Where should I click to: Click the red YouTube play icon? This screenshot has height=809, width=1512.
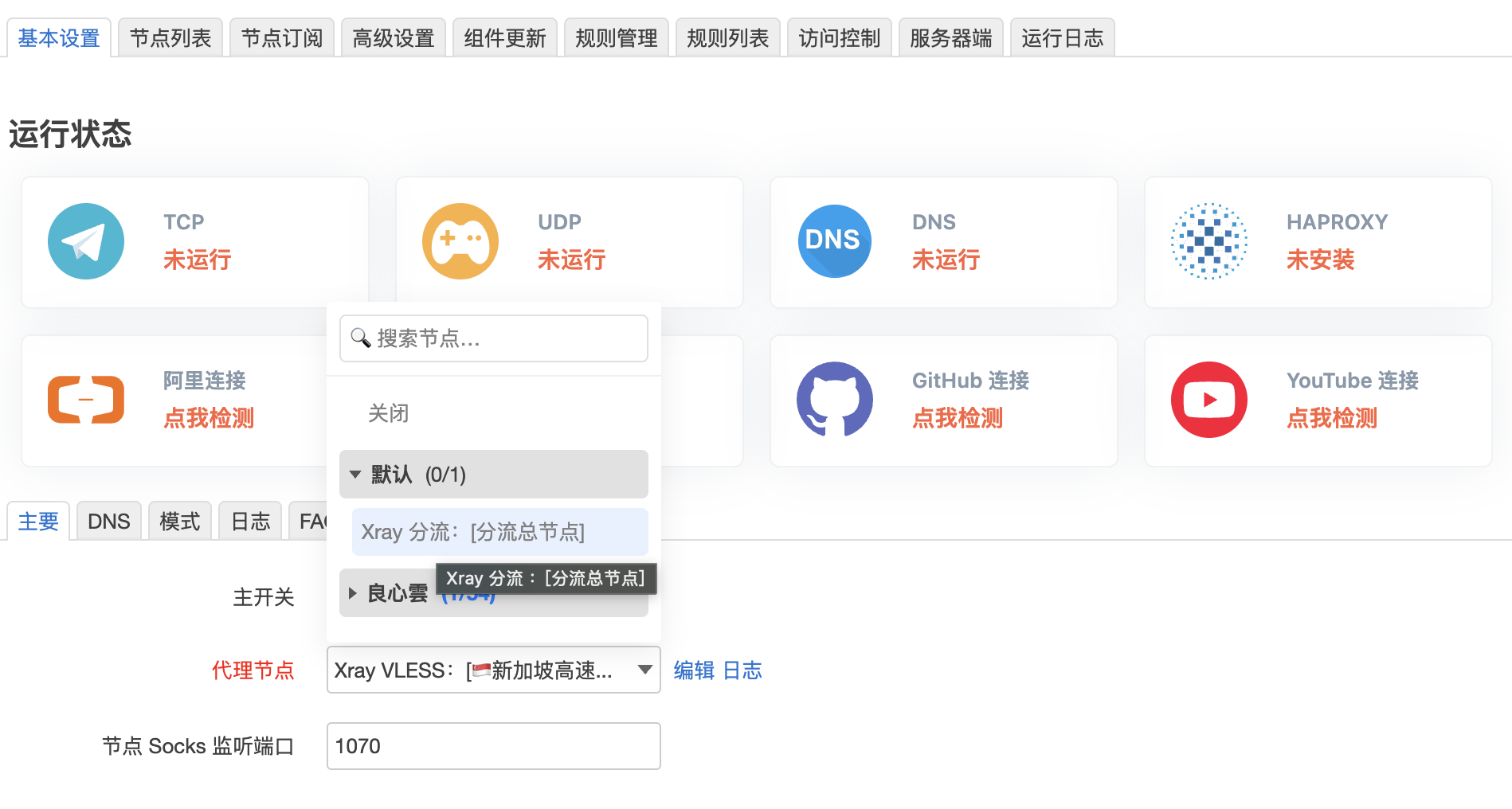[x=1209, y=400]
